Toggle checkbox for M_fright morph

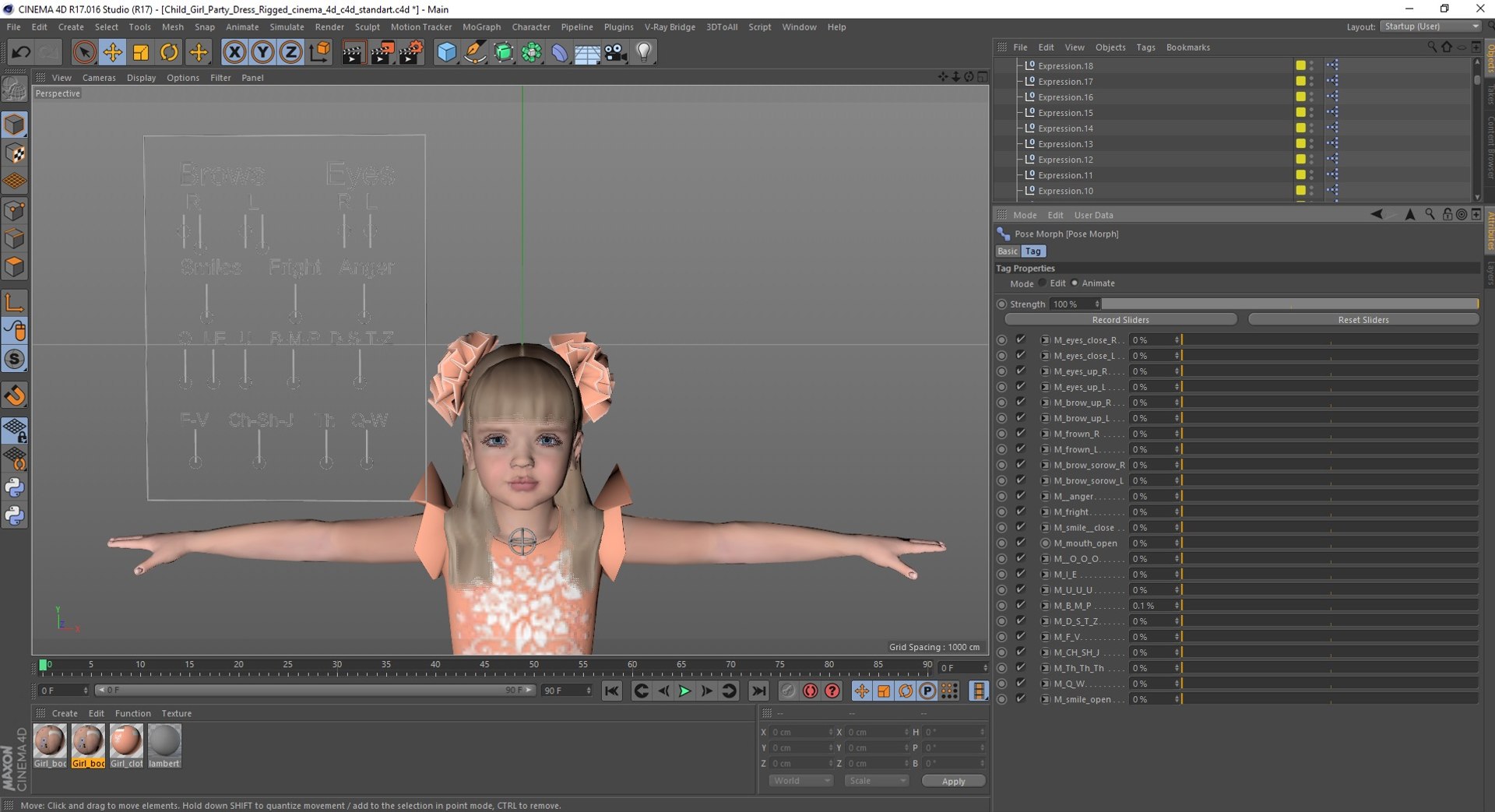1021,511
